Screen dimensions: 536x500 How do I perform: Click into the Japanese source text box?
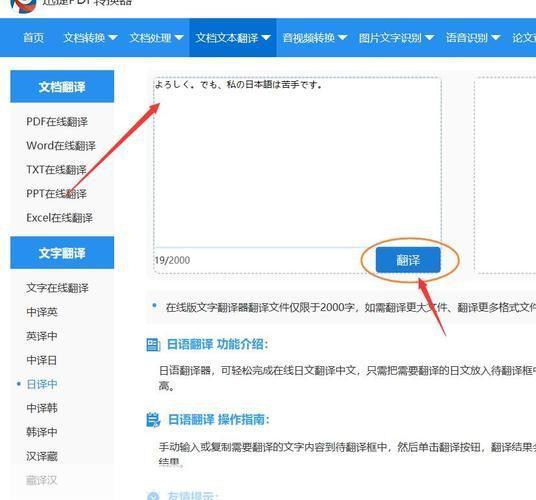[297, 162]
